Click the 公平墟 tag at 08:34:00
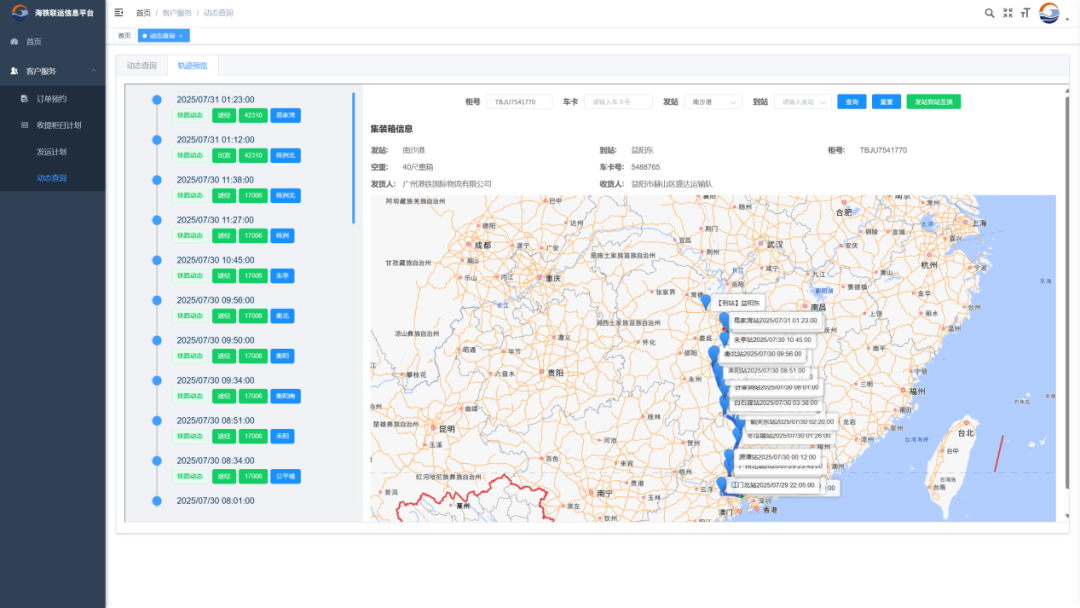Image resolution: width=1080 pixels, height=608 pixels. click(x=285, y=476)
